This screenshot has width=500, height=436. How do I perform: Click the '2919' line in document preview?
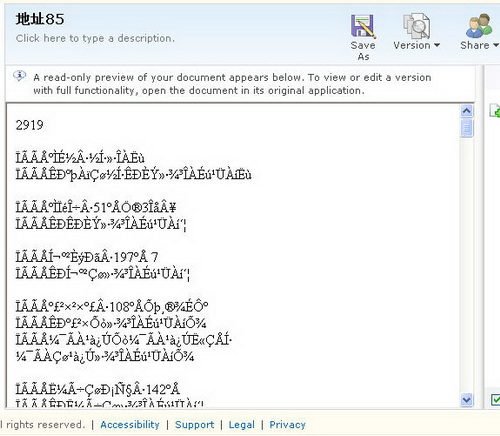click(29, 125)
